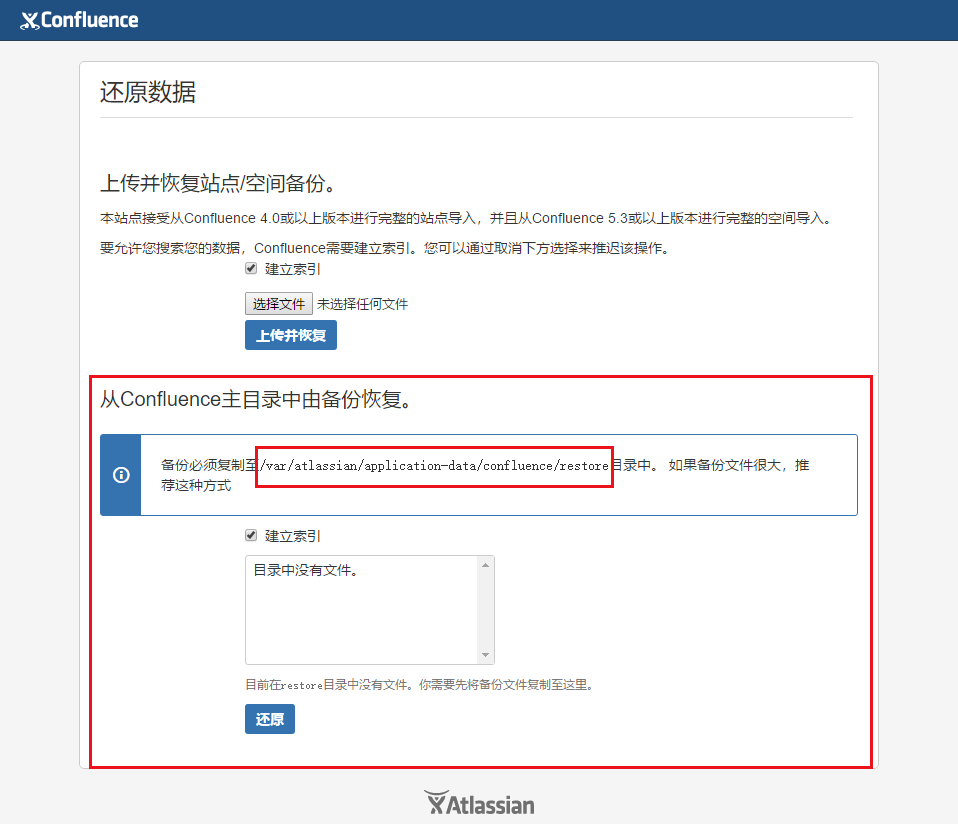Click the heading 从Confluence主目录中由备份恢复。
The width and height of the screenshot is (958, 824).
[x=258, y=399]
